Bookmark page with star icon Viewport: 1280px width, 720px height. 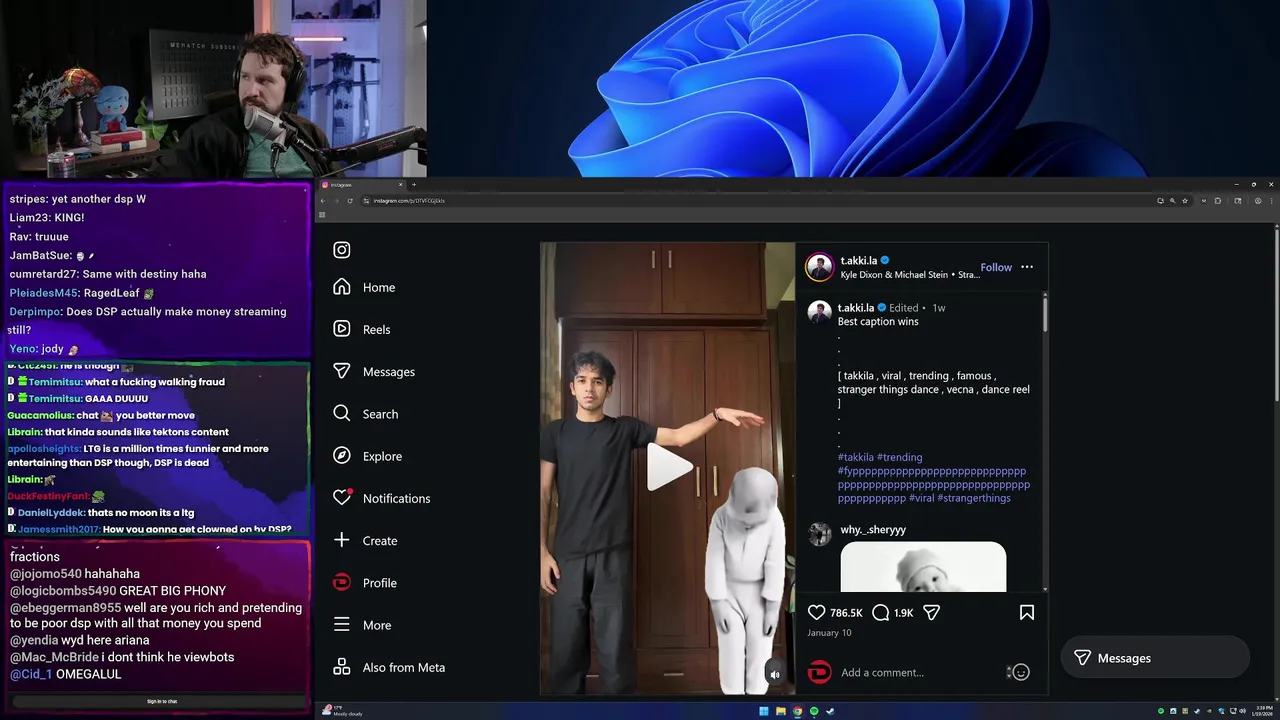click(1185, 201)
